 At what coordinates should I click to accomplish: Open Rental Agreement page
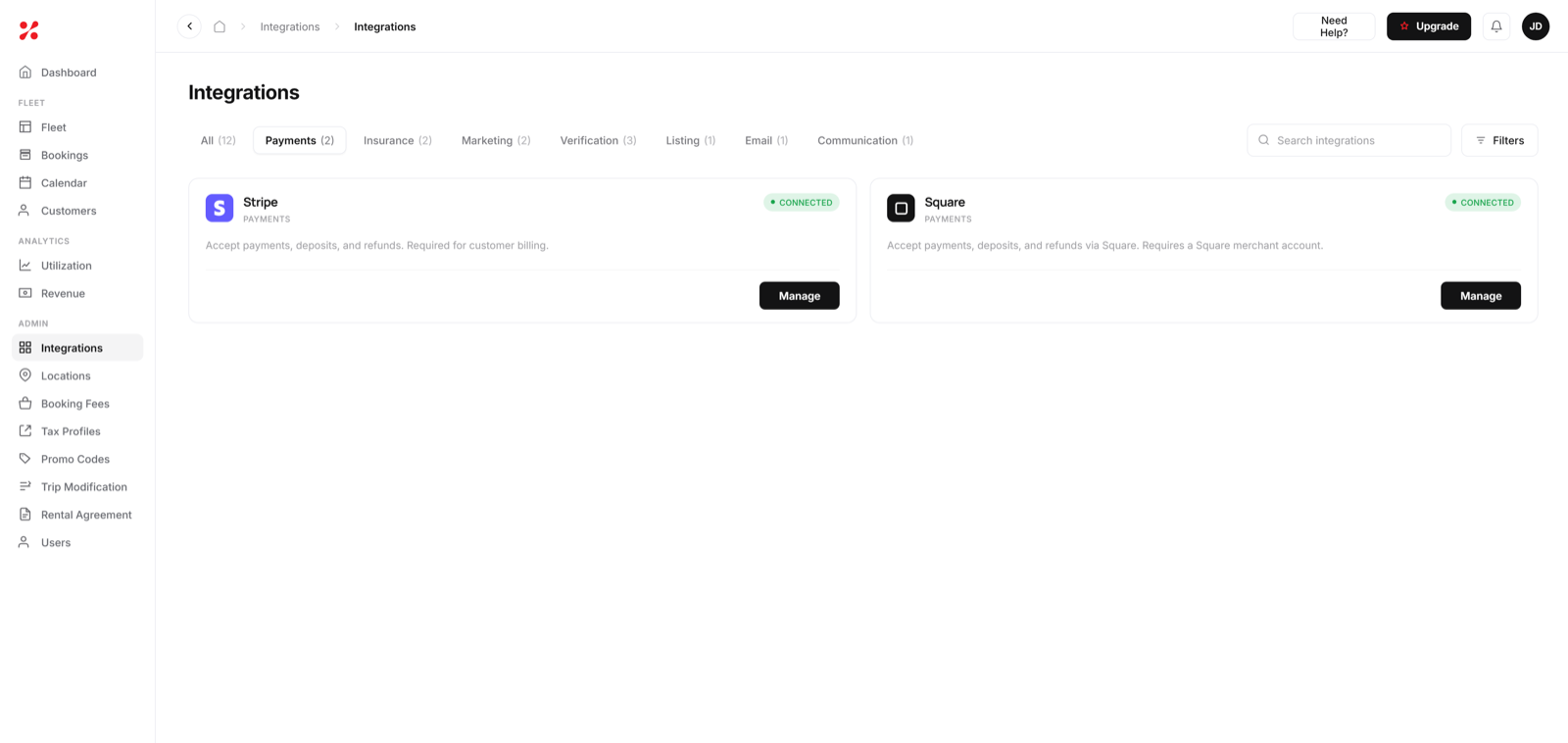(77, 515)
